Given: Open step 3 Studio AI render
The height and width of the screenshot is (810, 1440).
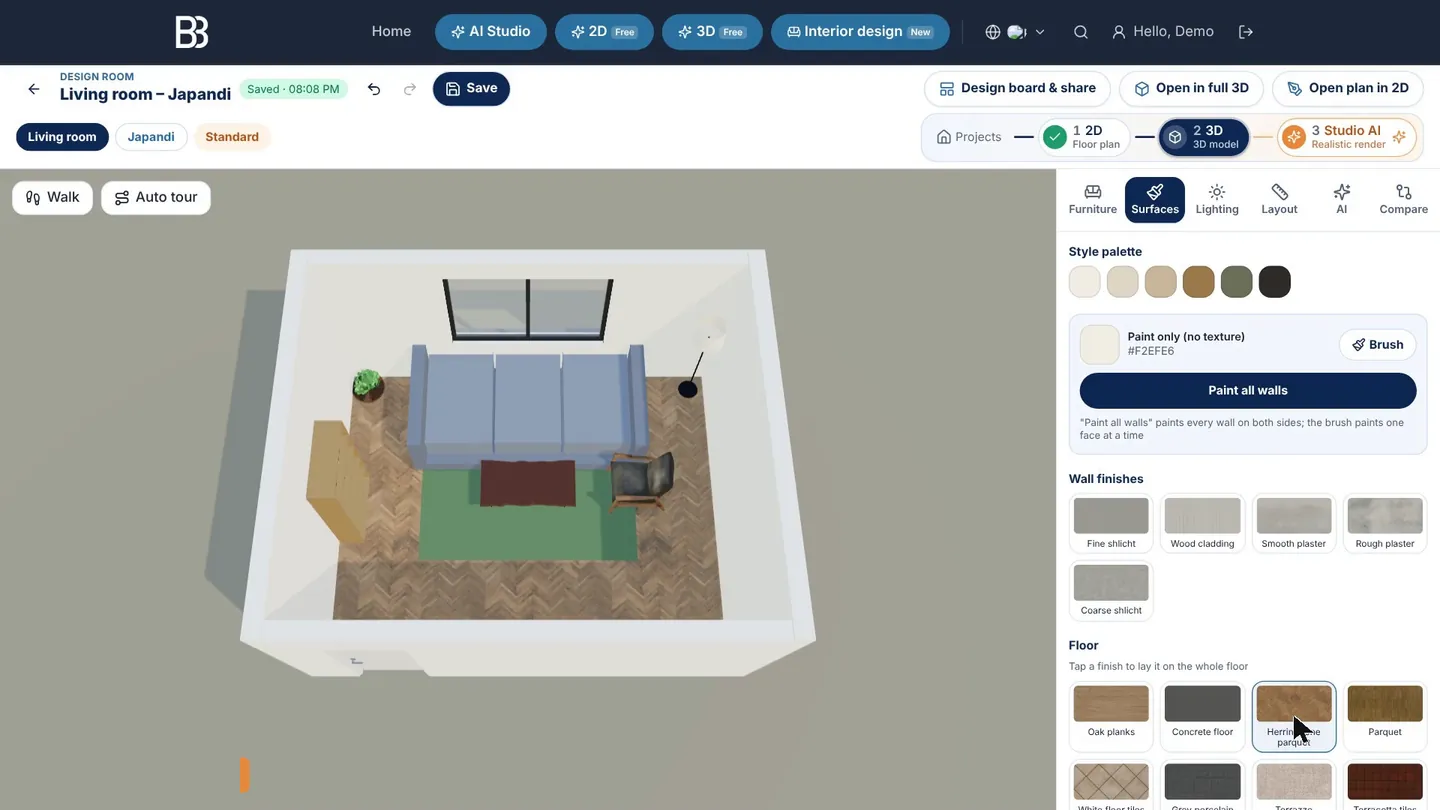Looking at the screenshot, I should pos(1347,137).
